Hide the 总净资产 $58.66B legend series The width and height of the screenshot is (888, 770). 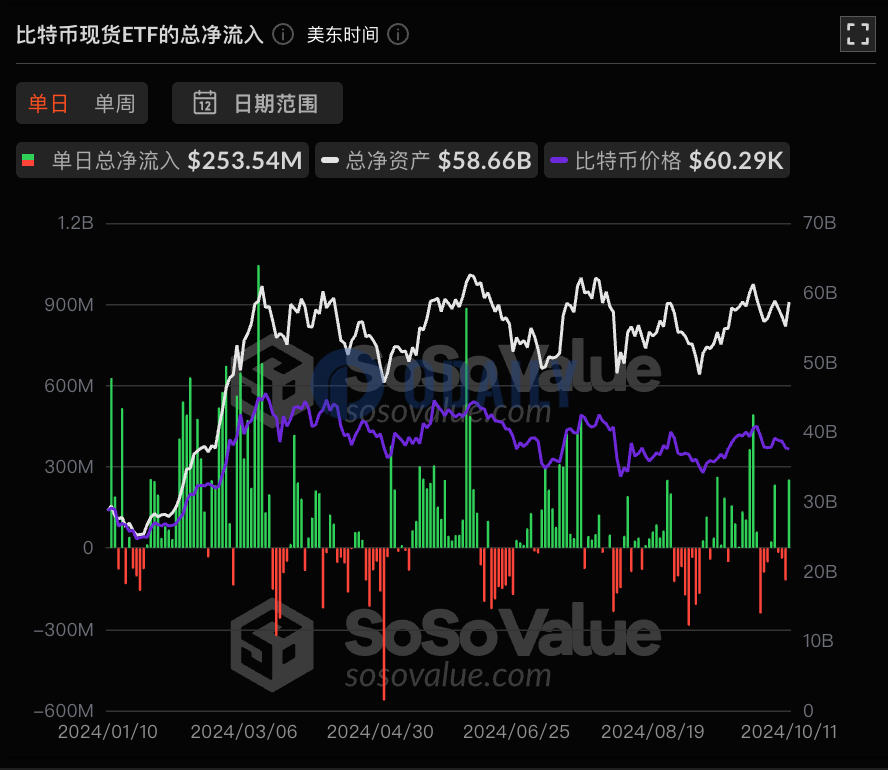point(426,161)
